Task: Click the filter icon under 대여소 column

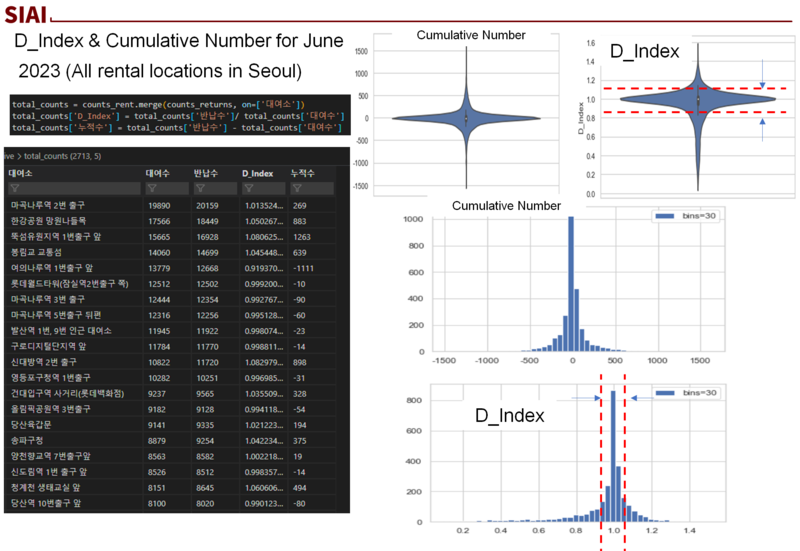Action: pyautogui.click(x=13, y=188)
